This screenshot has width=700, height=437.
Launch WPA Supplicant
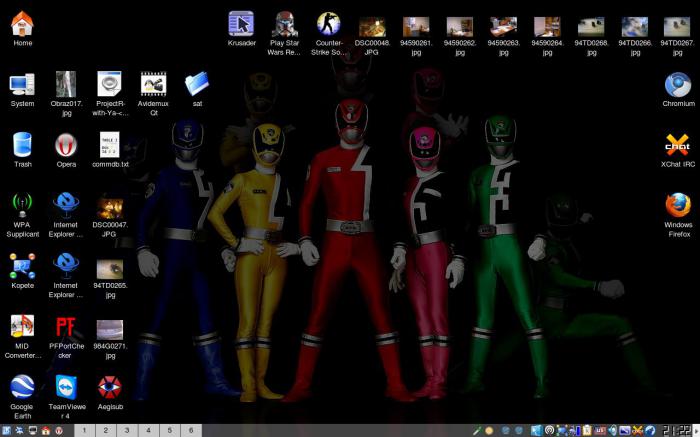(22, 215)
